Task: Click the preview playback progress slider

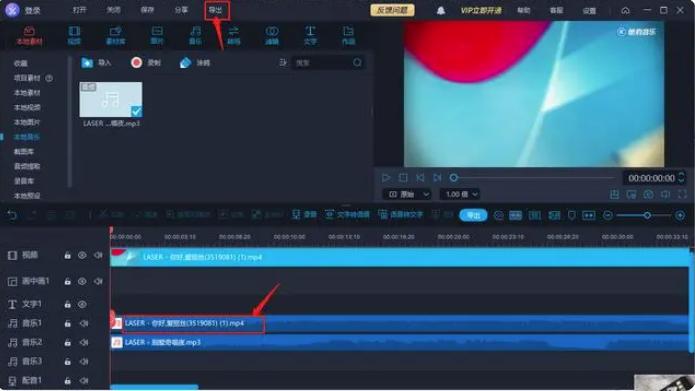Action: pos(532,178)
